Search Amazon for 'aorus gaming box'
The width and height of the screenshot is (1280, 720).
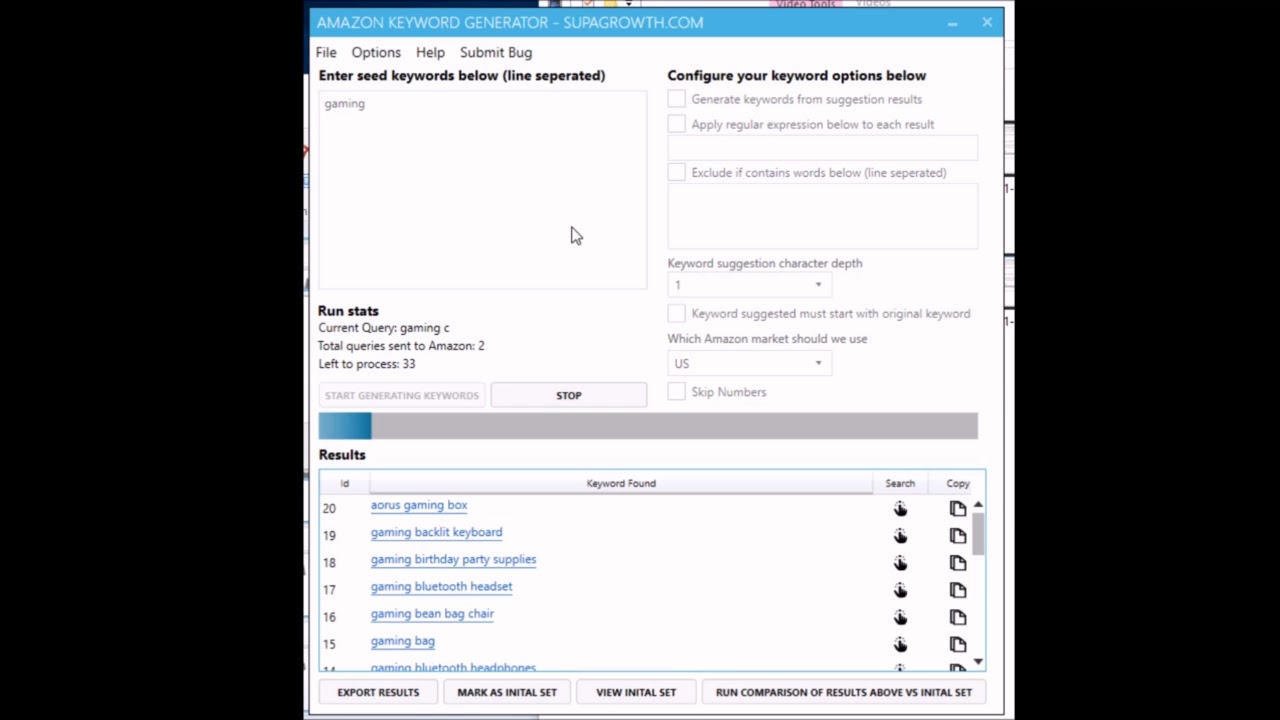(900, 509)
